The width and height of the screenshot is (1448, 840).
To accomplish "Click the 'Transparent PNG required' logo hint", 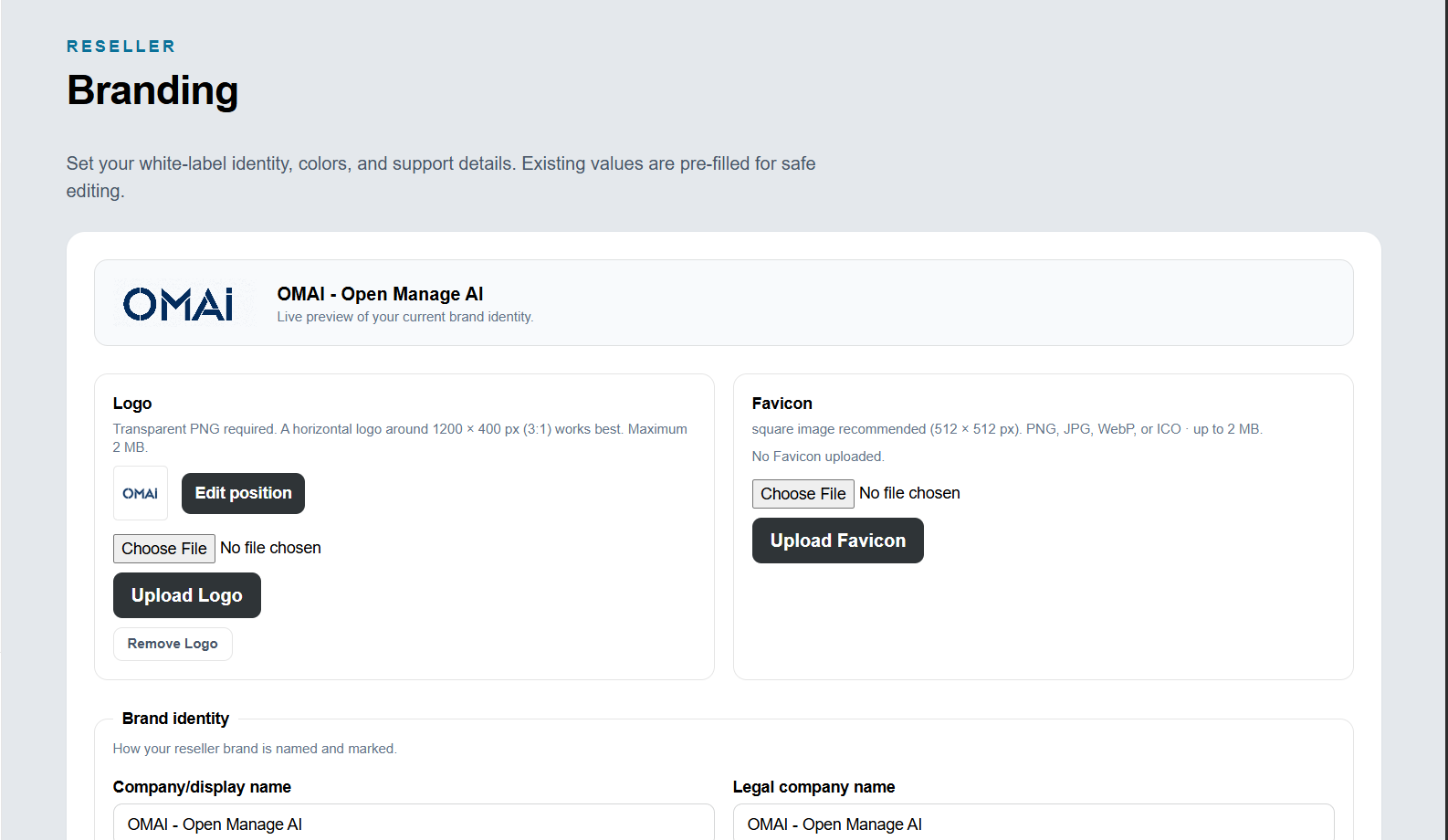I will [x=400, y=438].
